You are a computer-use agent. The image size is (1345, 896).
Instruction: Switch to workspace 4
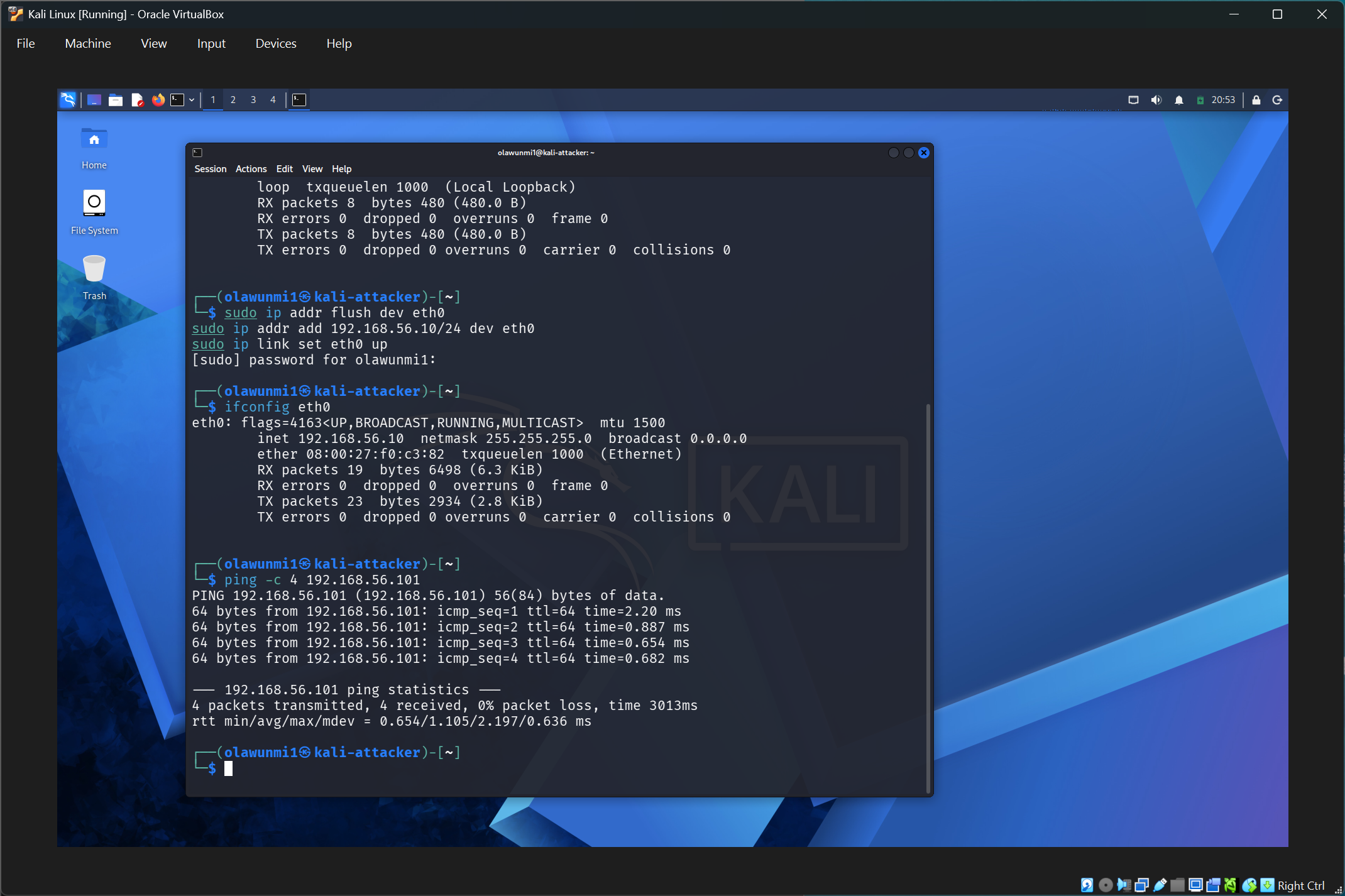pyautogui.click(x=273, y=100)
